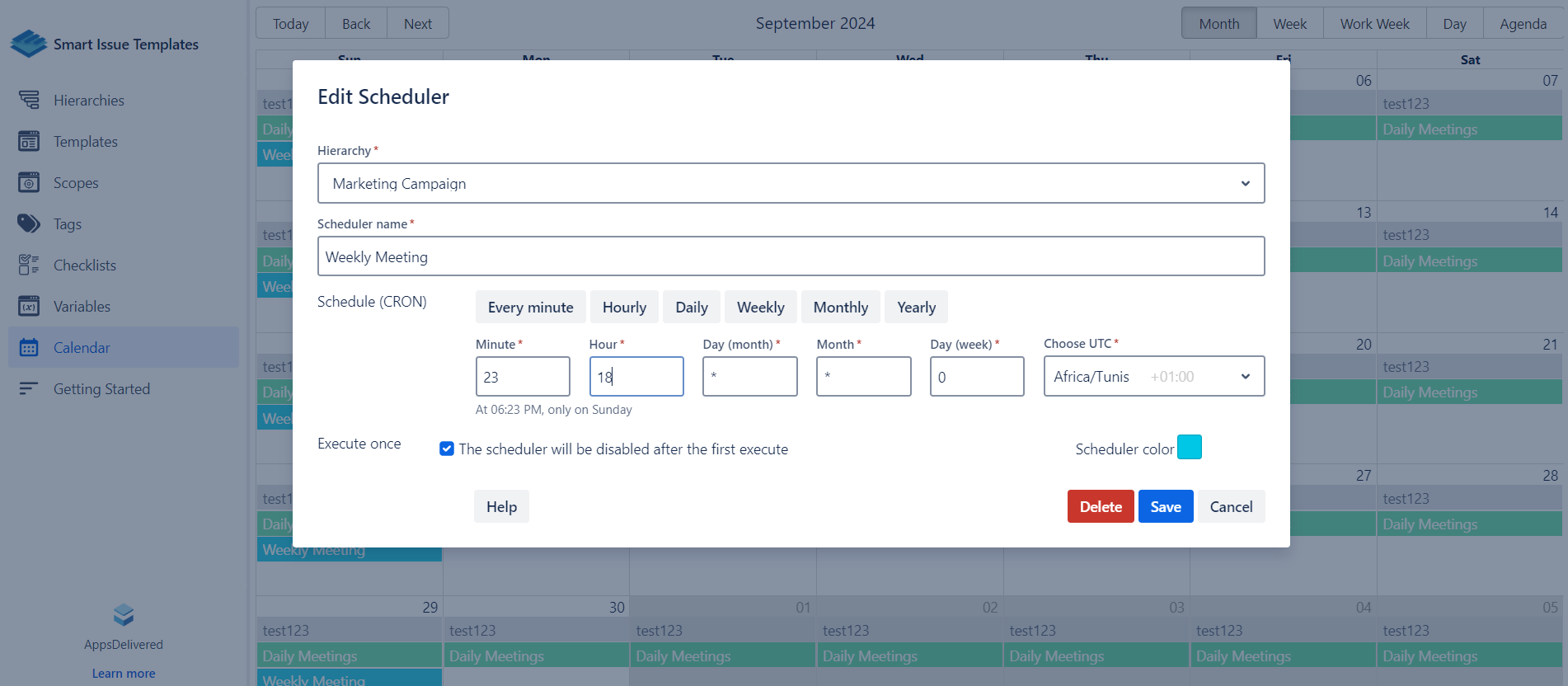Image resolution: width=1568 pixels, height=686 pixels.
Task: Uncheck the Execute once checkbox
Action: pos(447,449)
